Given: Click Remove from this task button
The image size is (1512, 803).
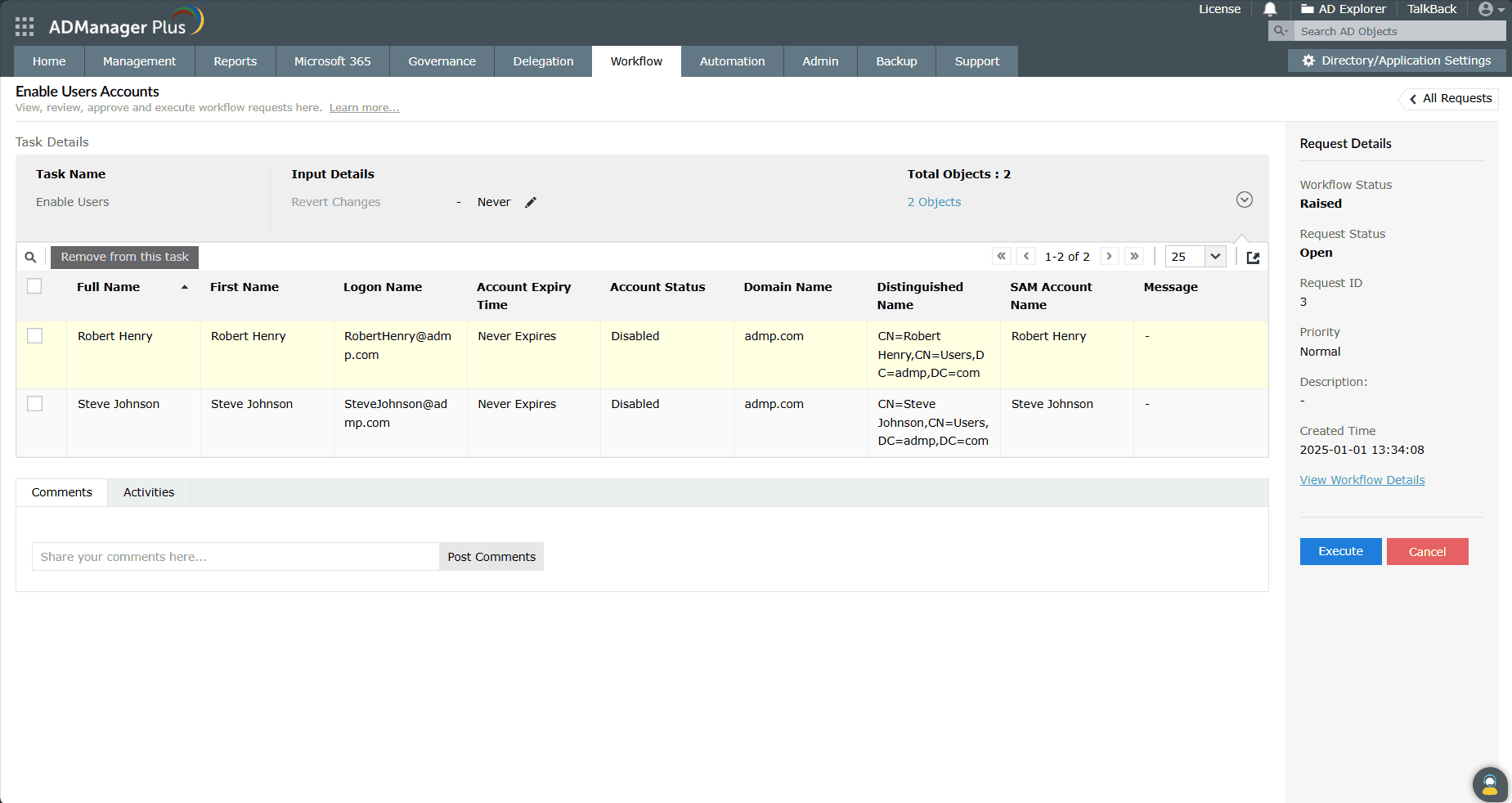Looking at the screenshot, I should pos(125,257).
